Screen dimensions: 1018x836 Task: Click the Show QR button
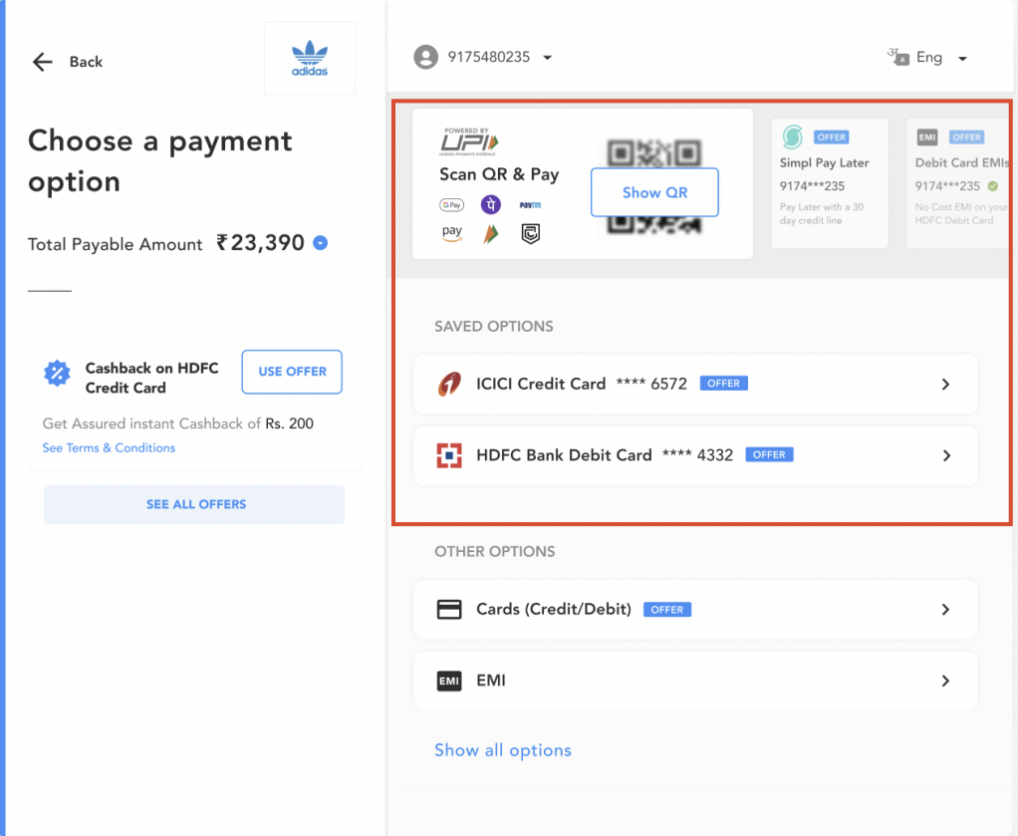pyautogui.click(x=654, y=192)
